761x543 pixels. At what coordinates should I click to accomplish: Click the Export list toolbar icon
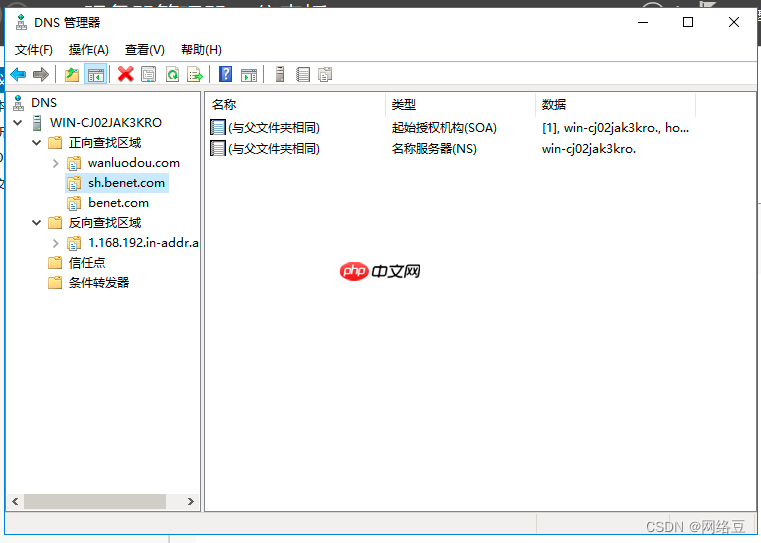(195, 74)
